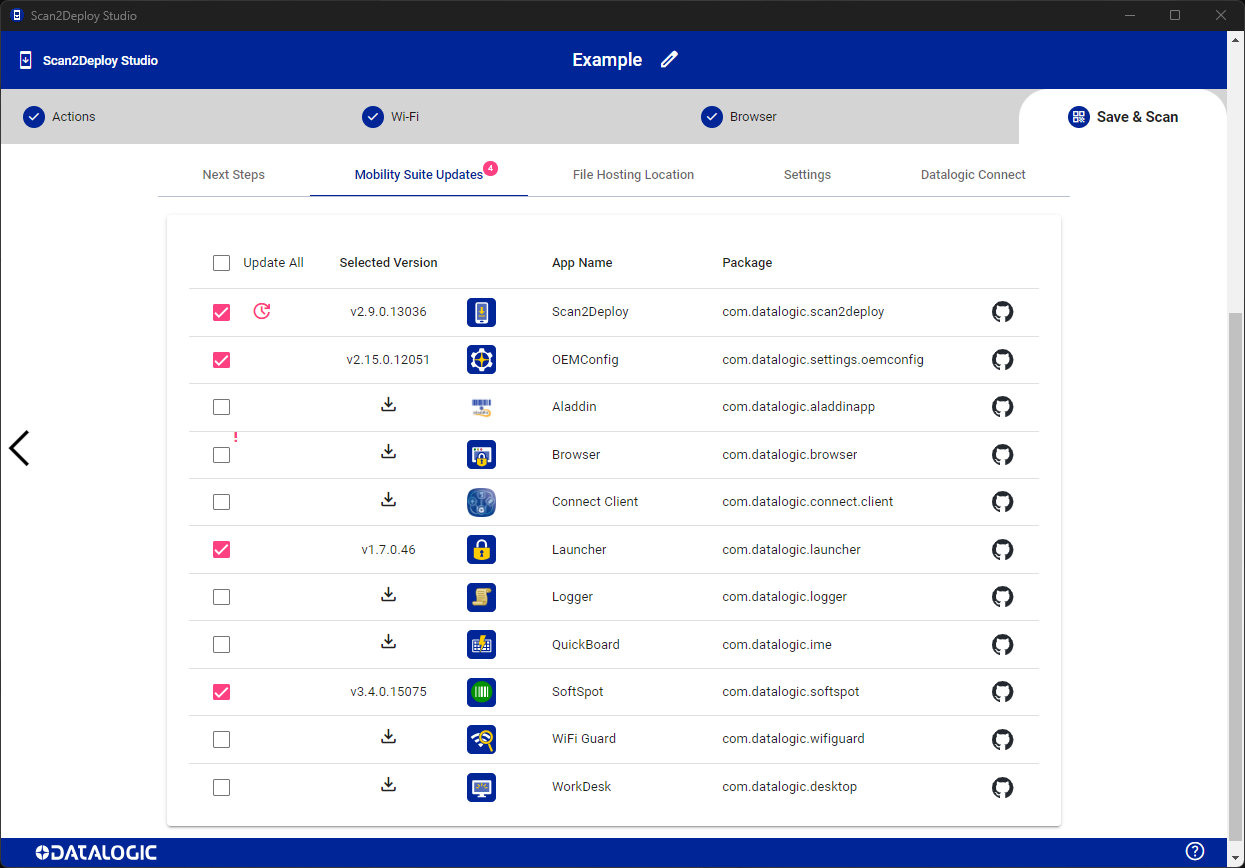Click the download icon for WiFi Guard
Image resolution: width=1245 pixels, height=868 pixels.
pyautogui.click(x=389, y=736)
